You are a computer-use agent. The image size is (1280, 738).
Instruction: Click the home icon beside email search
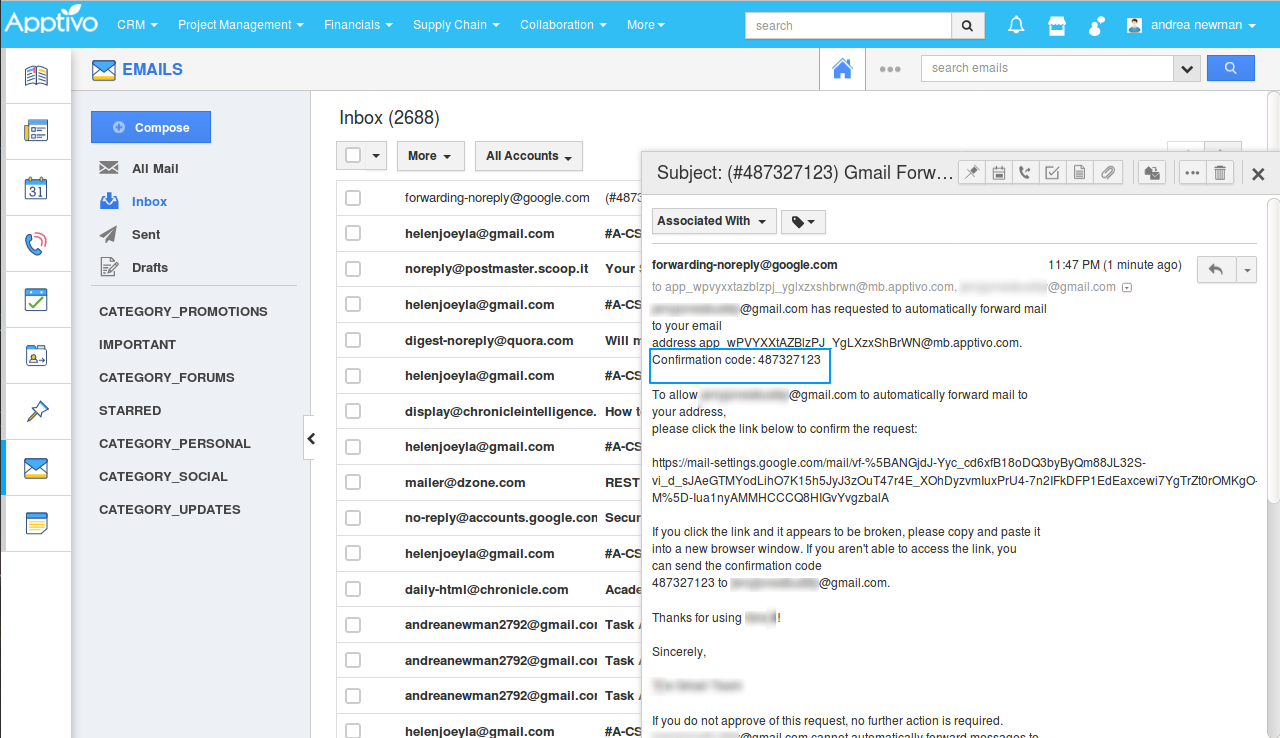coord(842,69)
